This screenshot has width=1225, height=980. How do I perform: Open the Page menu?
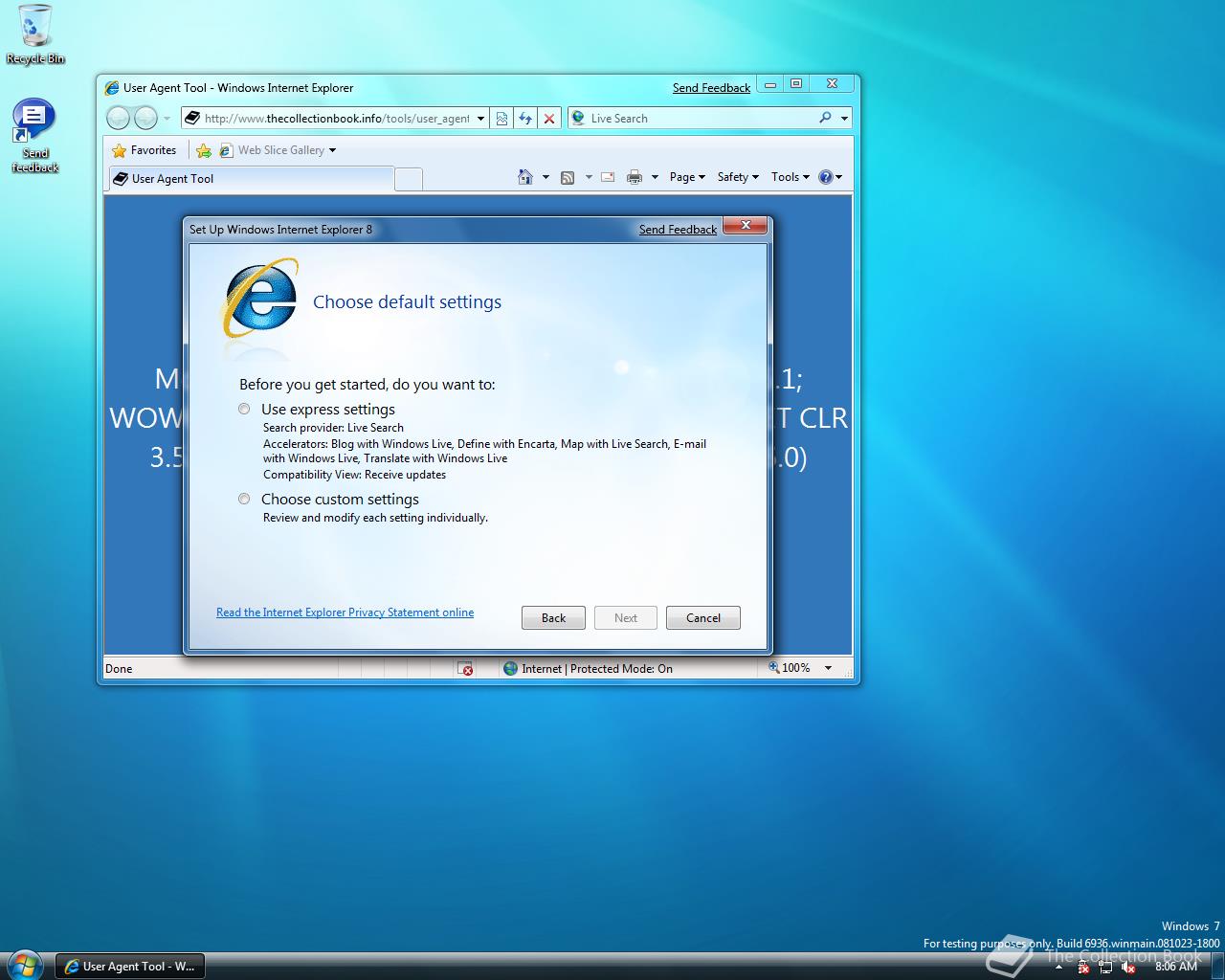tap(687, 177)
